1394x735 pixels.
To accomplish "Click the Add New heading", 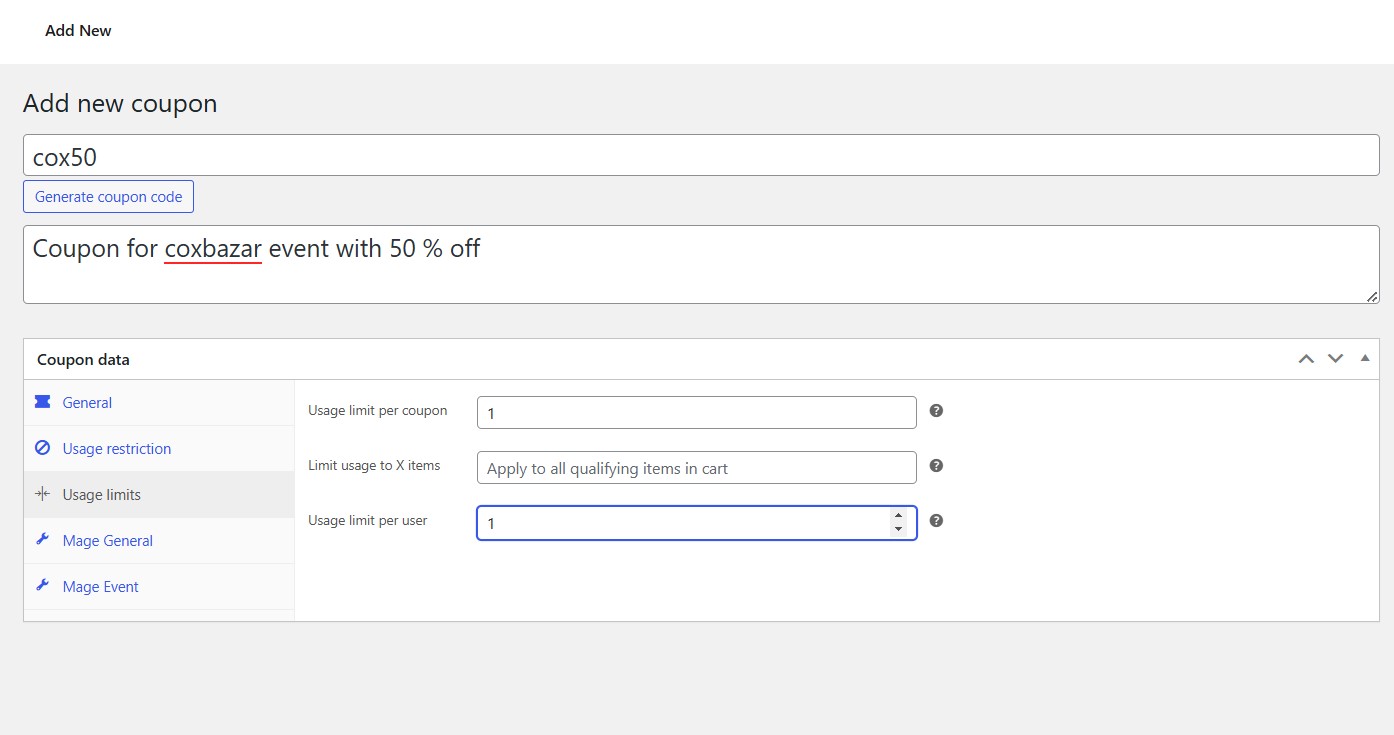I will tap(78, 31).
